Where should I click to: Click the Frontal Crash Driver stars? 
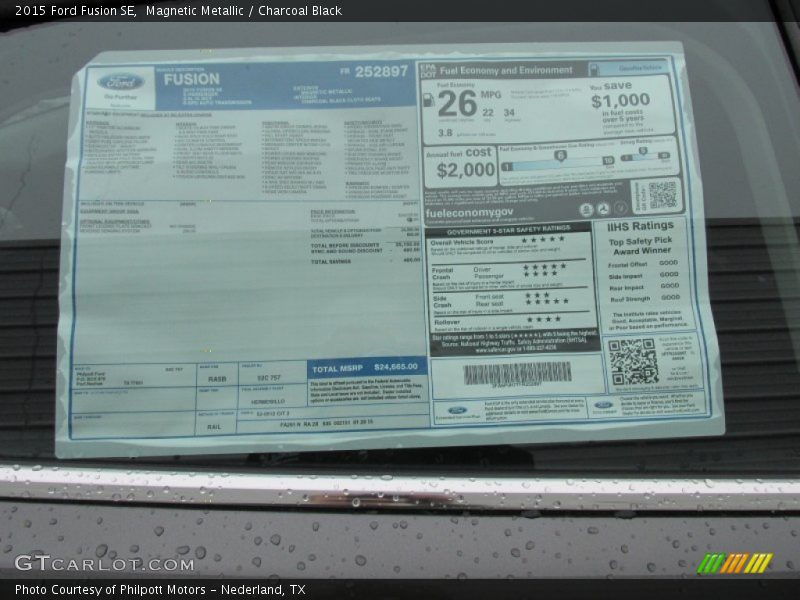click(x=545, y=266)
